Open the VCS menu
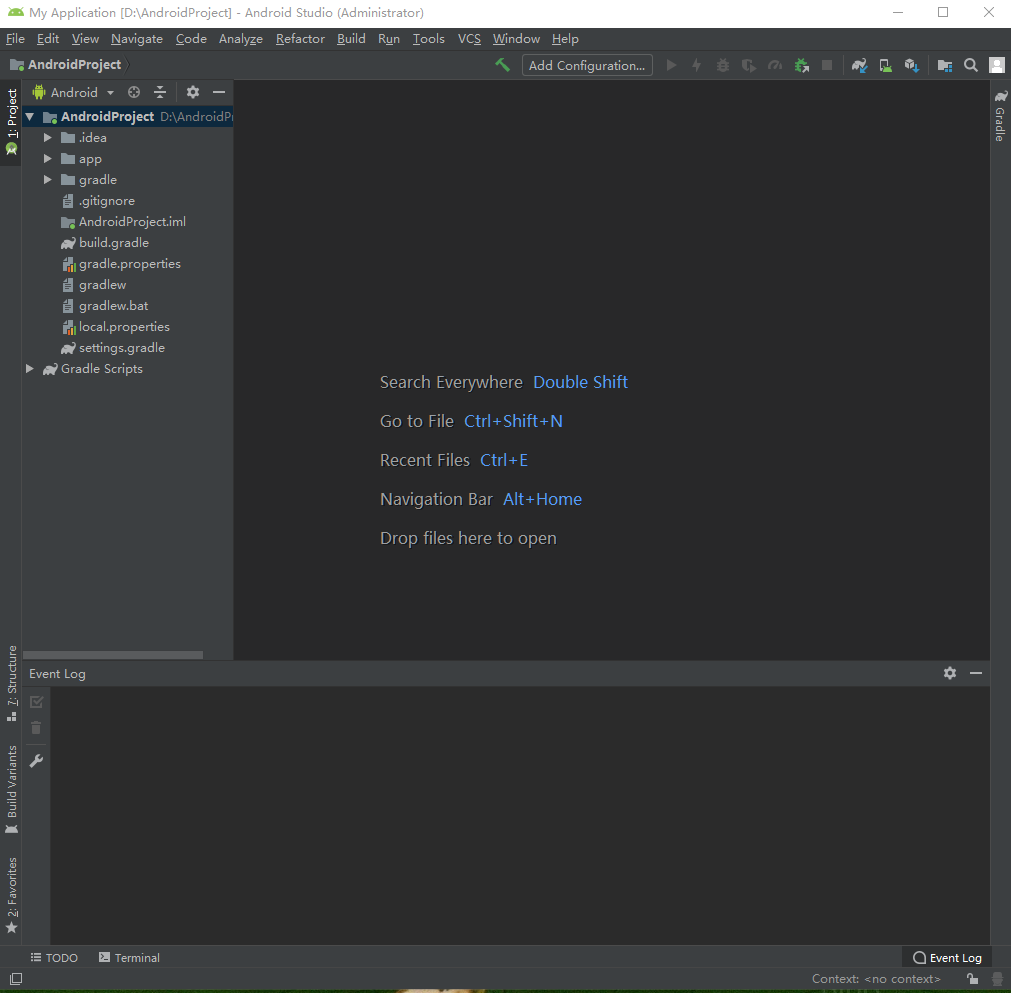 click(469, 39)
